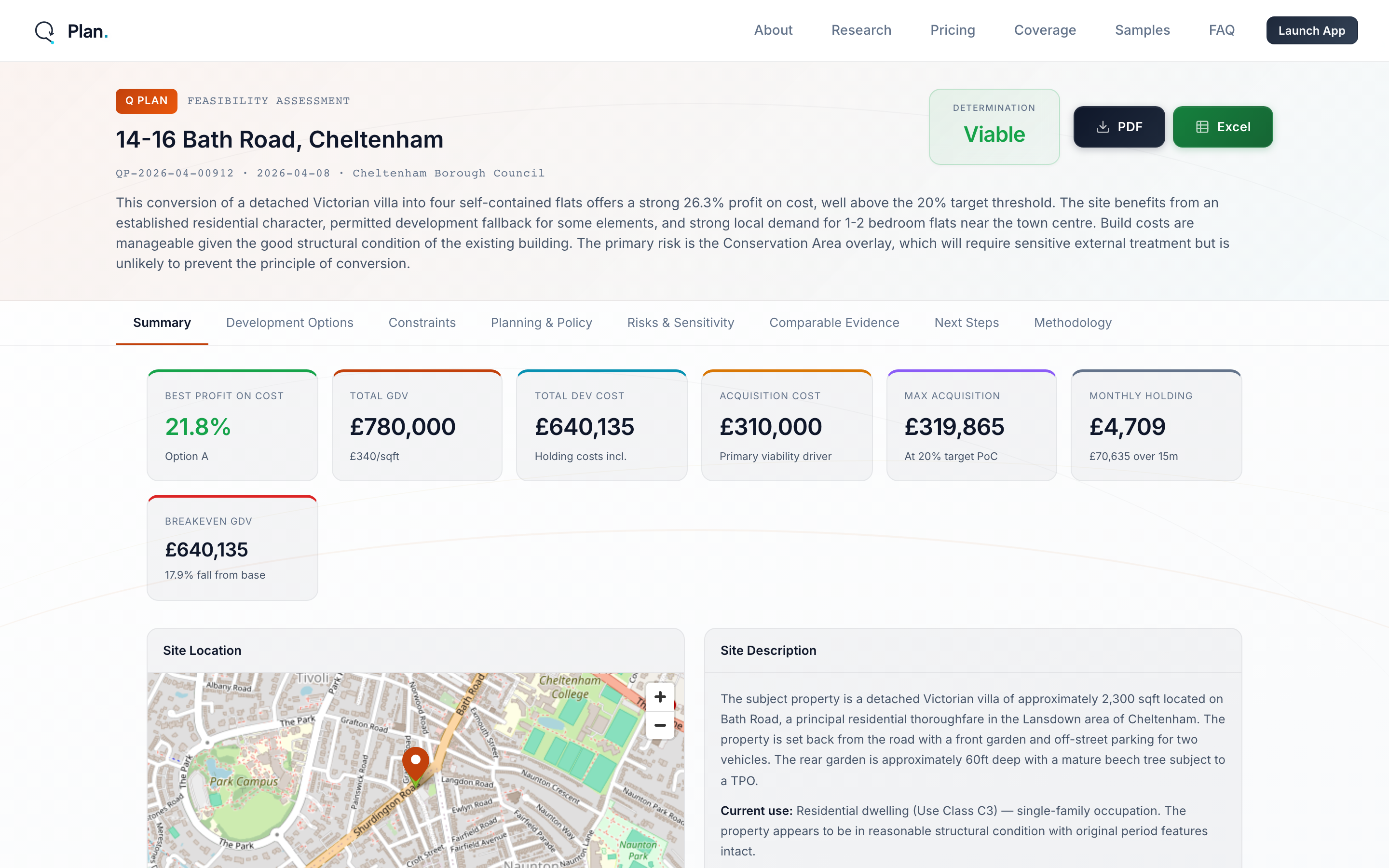Go to the Next Steps tab
Viewport: 1389px width, 868px height.
(x=966, y=323)
